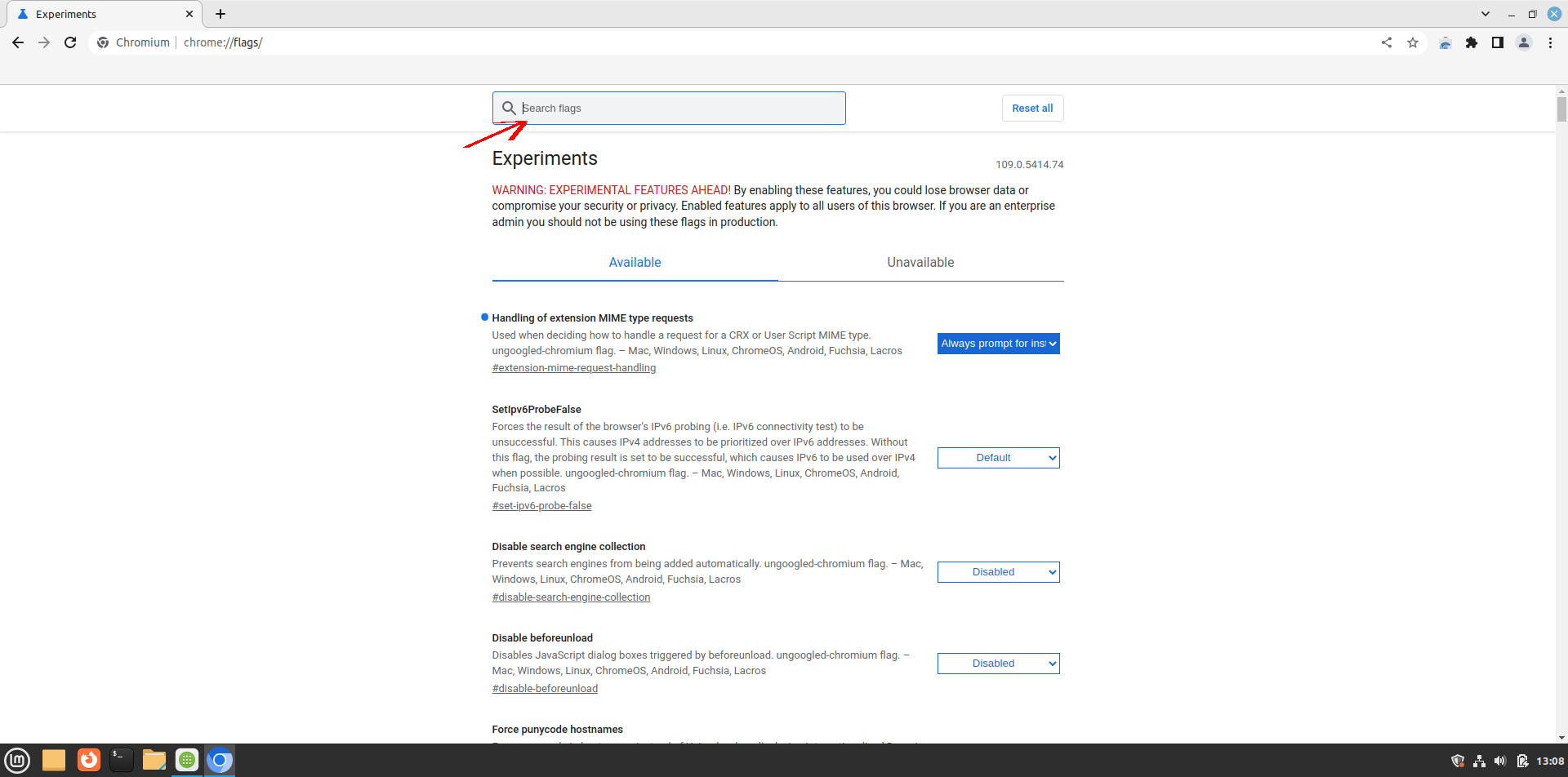The image size is (1568, 777).
Task: Click the Reset all button
Action: coord(1032,109)
